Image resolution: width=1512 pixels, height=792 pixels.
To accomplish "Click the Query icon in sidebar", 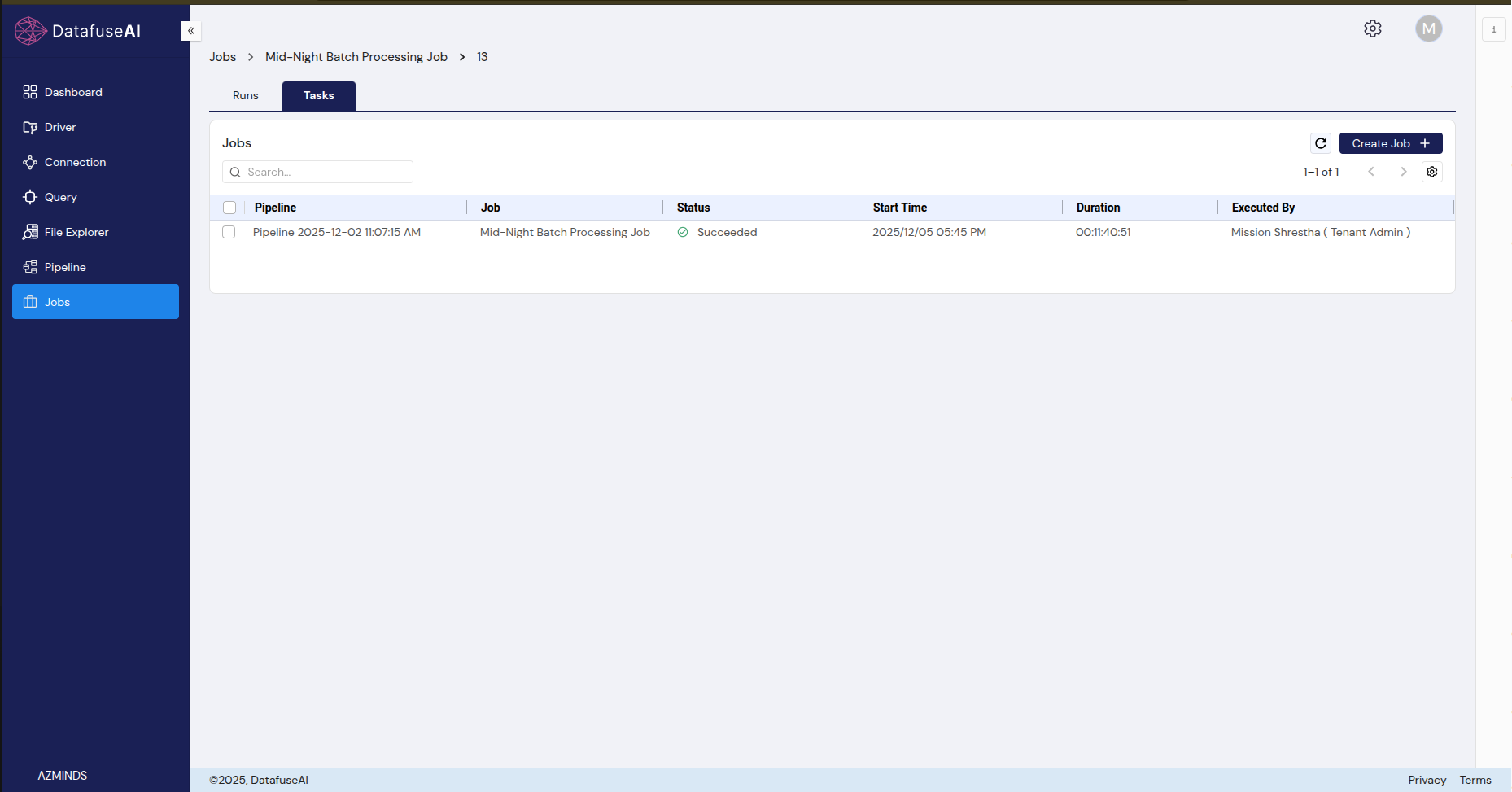I will pyautogui.click(x=30, y=197).
